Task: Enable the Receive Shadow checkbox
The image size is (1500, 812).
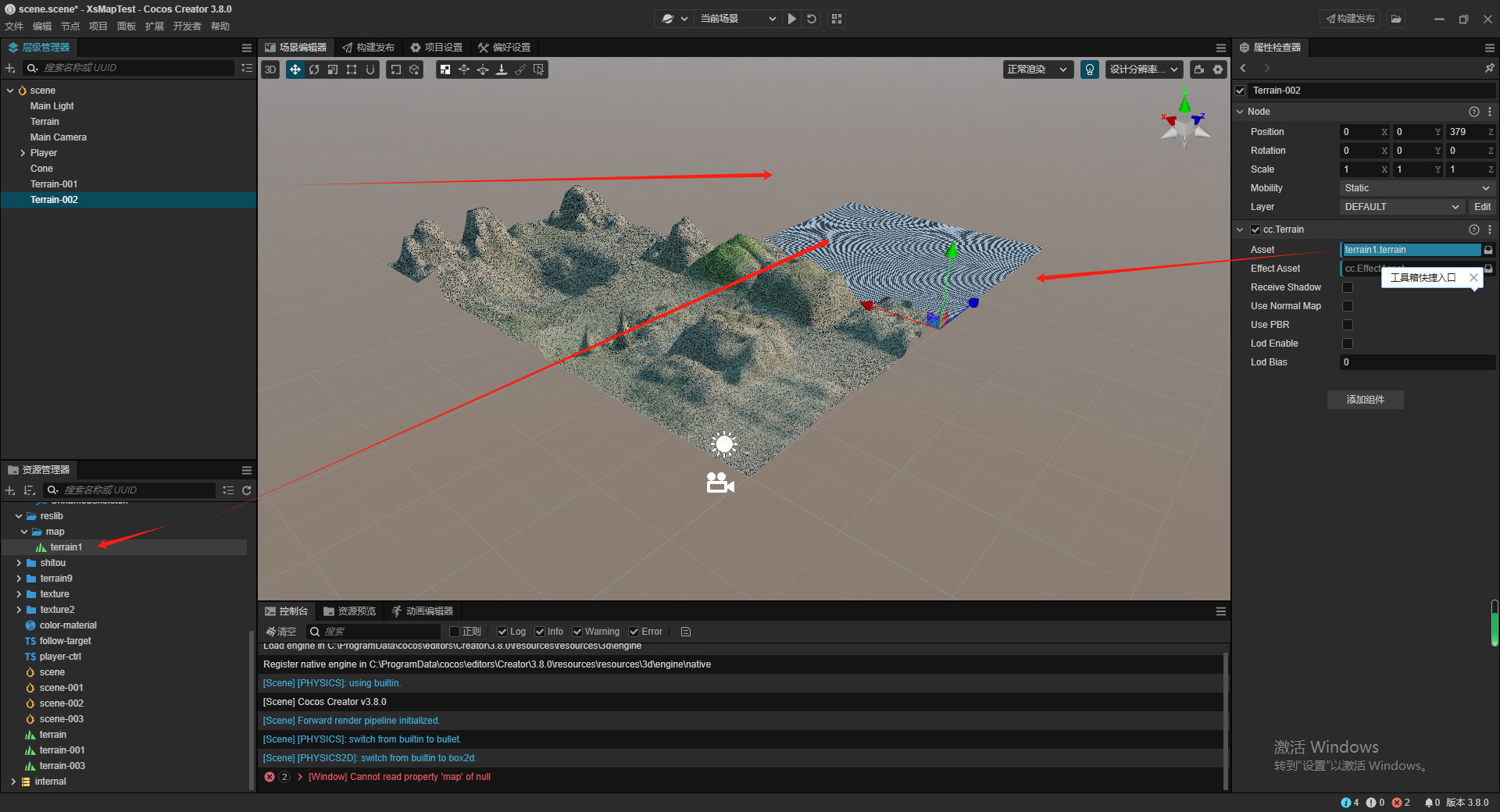Action: click(x=1348, y=287)
